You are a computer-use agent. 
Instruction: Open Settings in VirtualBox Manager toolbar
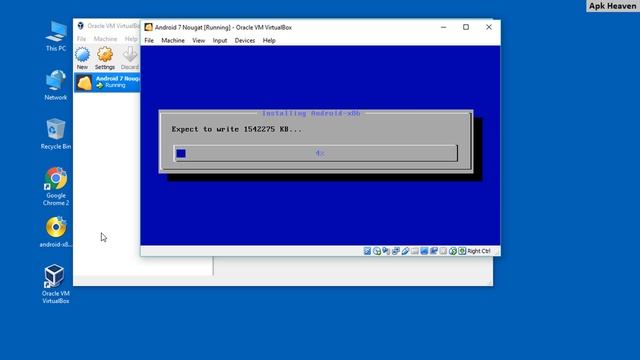click(105, 58)
